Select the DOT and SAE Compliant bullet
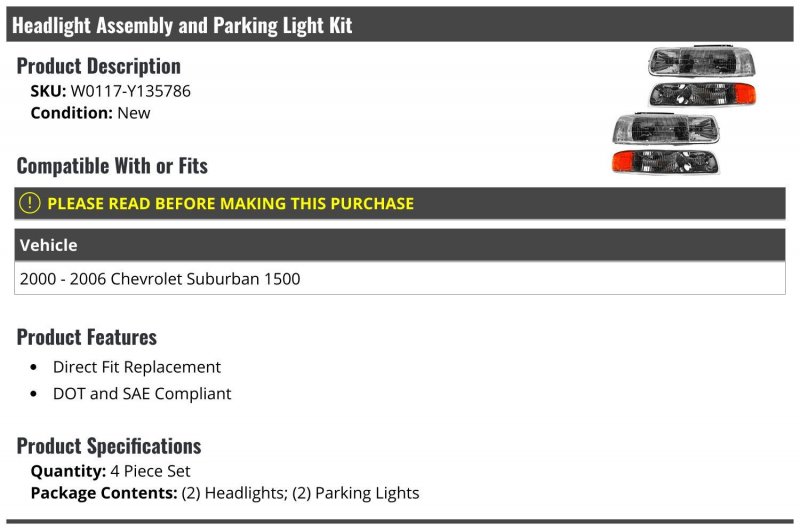This screenshot has height=530, width=800. coord(142,393)
